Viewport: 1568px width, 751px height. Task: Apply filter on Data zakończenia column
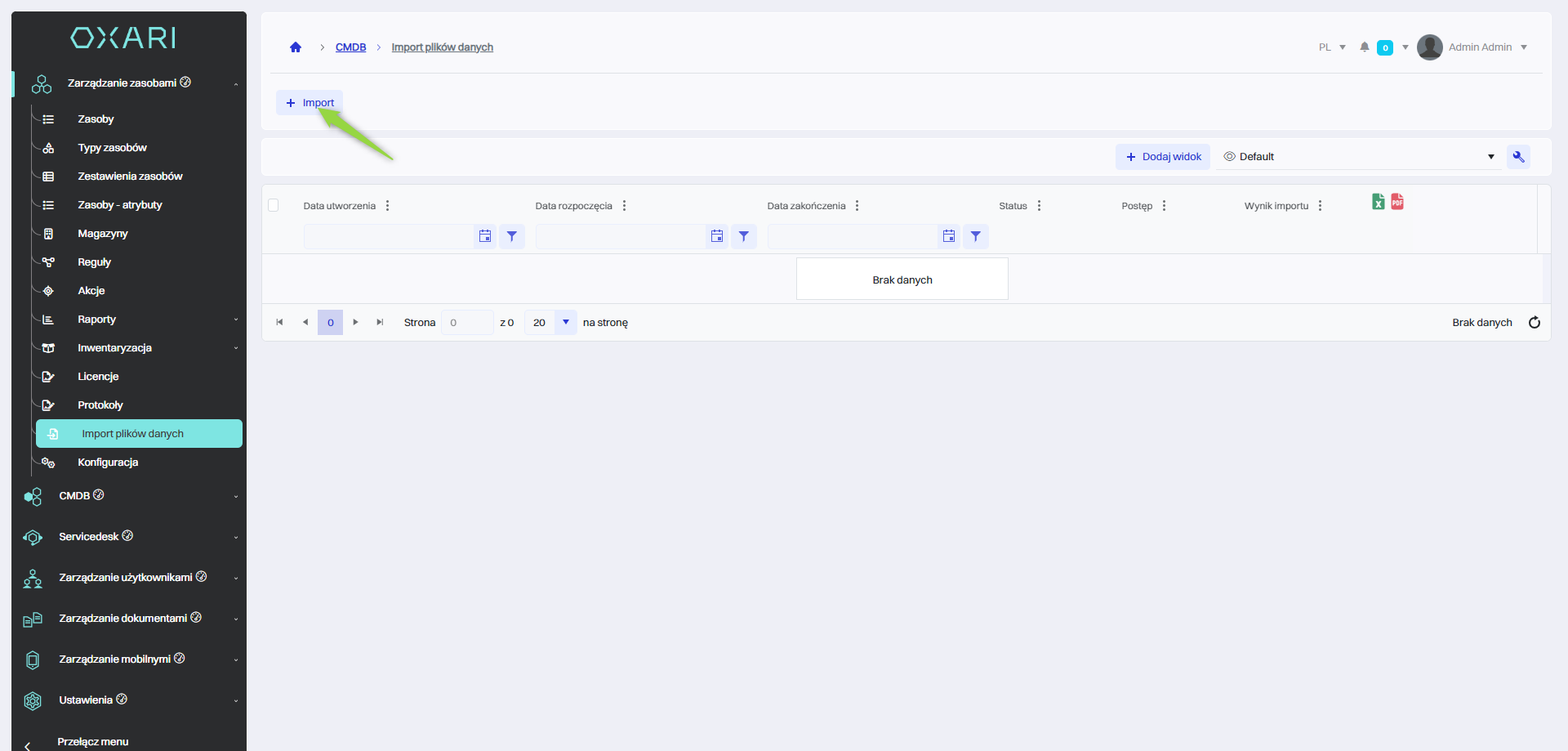(975, 236)
